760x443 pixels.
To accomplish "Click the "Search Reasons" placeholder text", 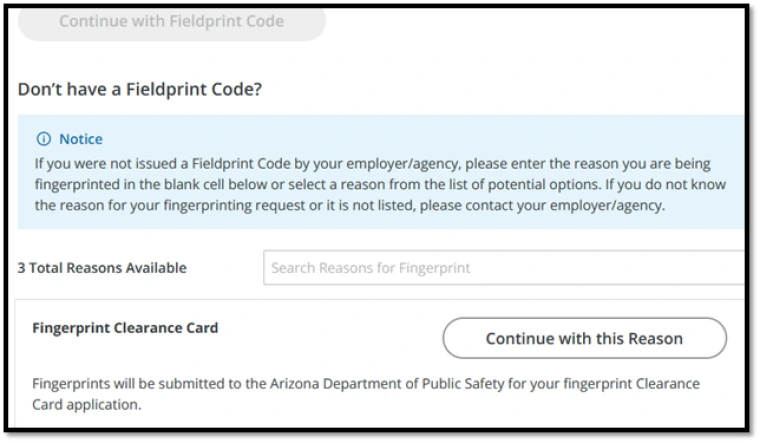I will 320,268.
